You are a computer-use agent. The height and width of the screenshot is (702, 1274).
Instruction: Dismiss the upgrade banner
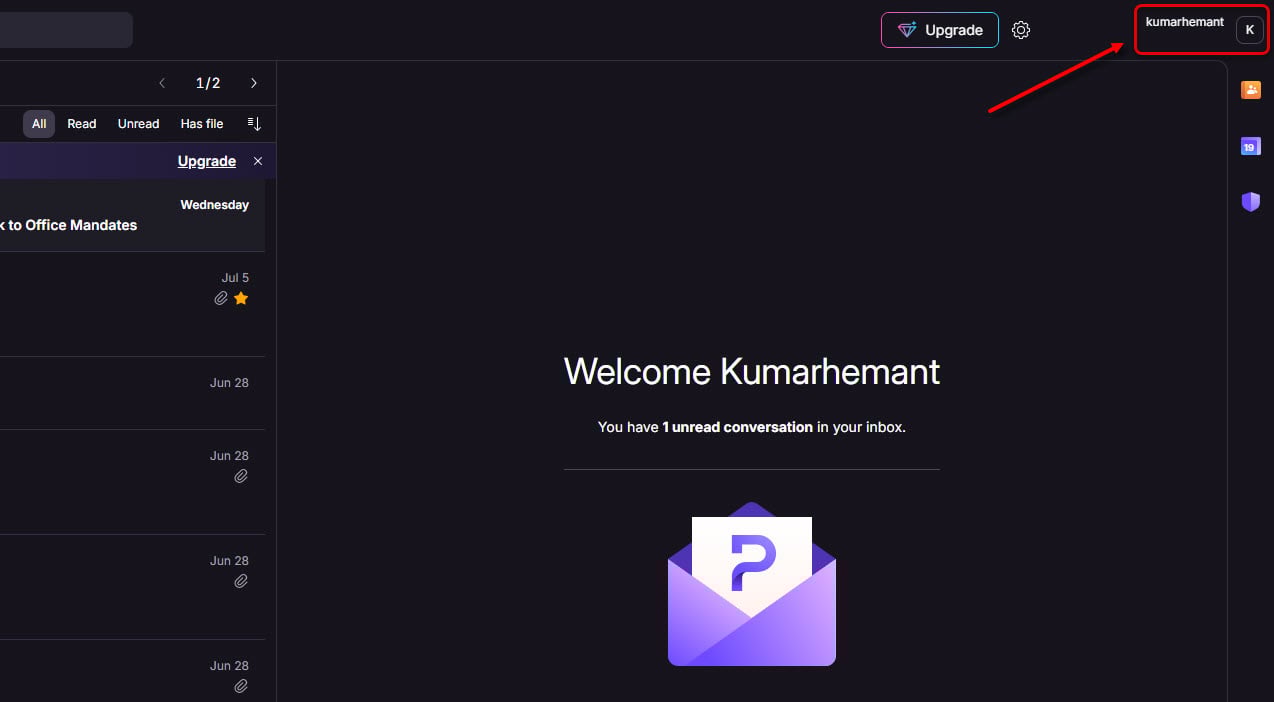258,161
